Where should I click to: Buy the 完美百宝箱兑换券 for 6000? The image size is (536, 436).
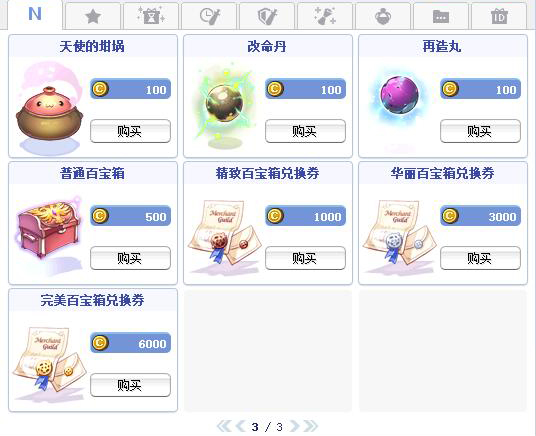coord(130,385)
